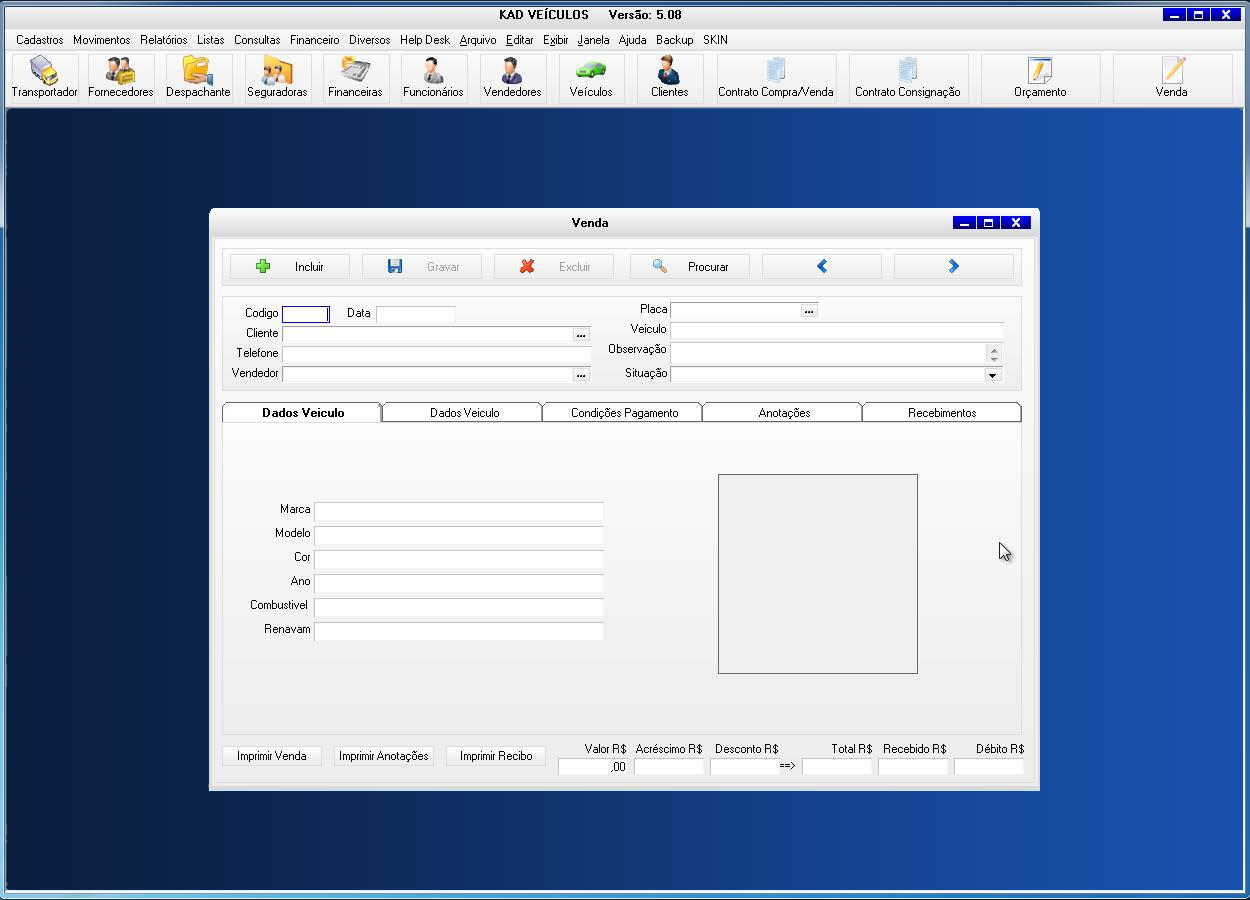This screenshot has width=1250, height=900.
Task: Open the Relatórios menu
Action: (x=163, y=40)
